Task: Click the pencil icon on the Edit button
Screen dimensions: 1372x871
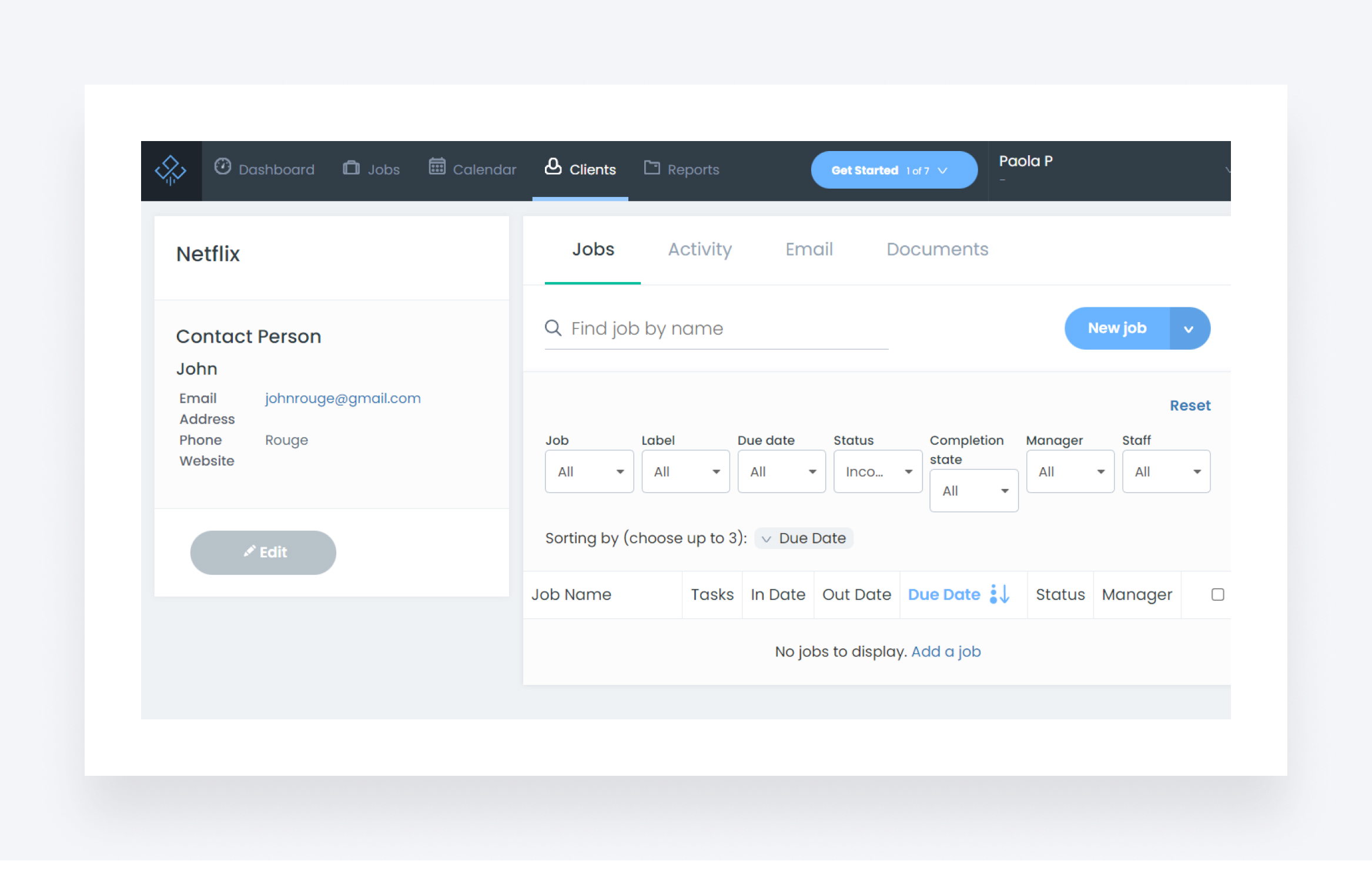Action: pyautogui.click(x=249, y=551)
